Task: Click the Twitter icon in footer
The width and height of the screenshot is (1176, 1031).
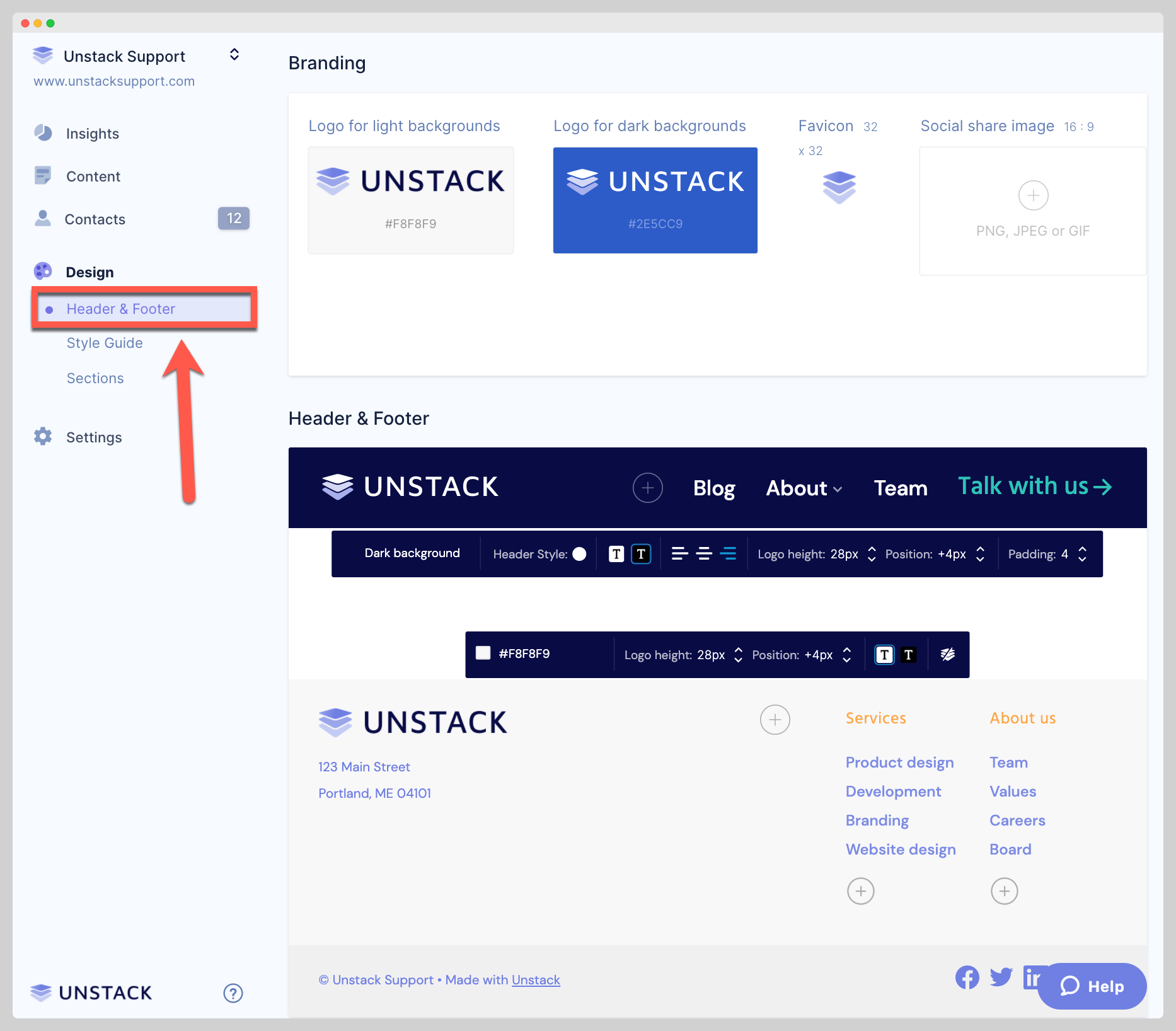Action: (1001, 977)
